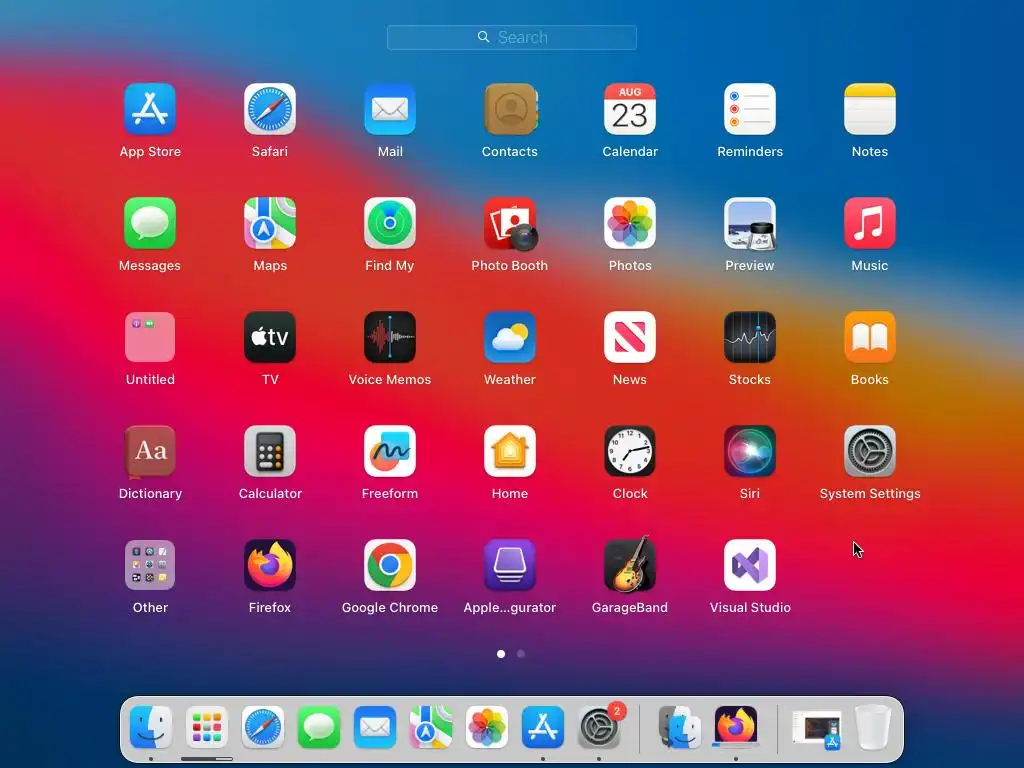Open Photos from the Dock
This screenshot has height=768, width=1024.
point(487,727)
